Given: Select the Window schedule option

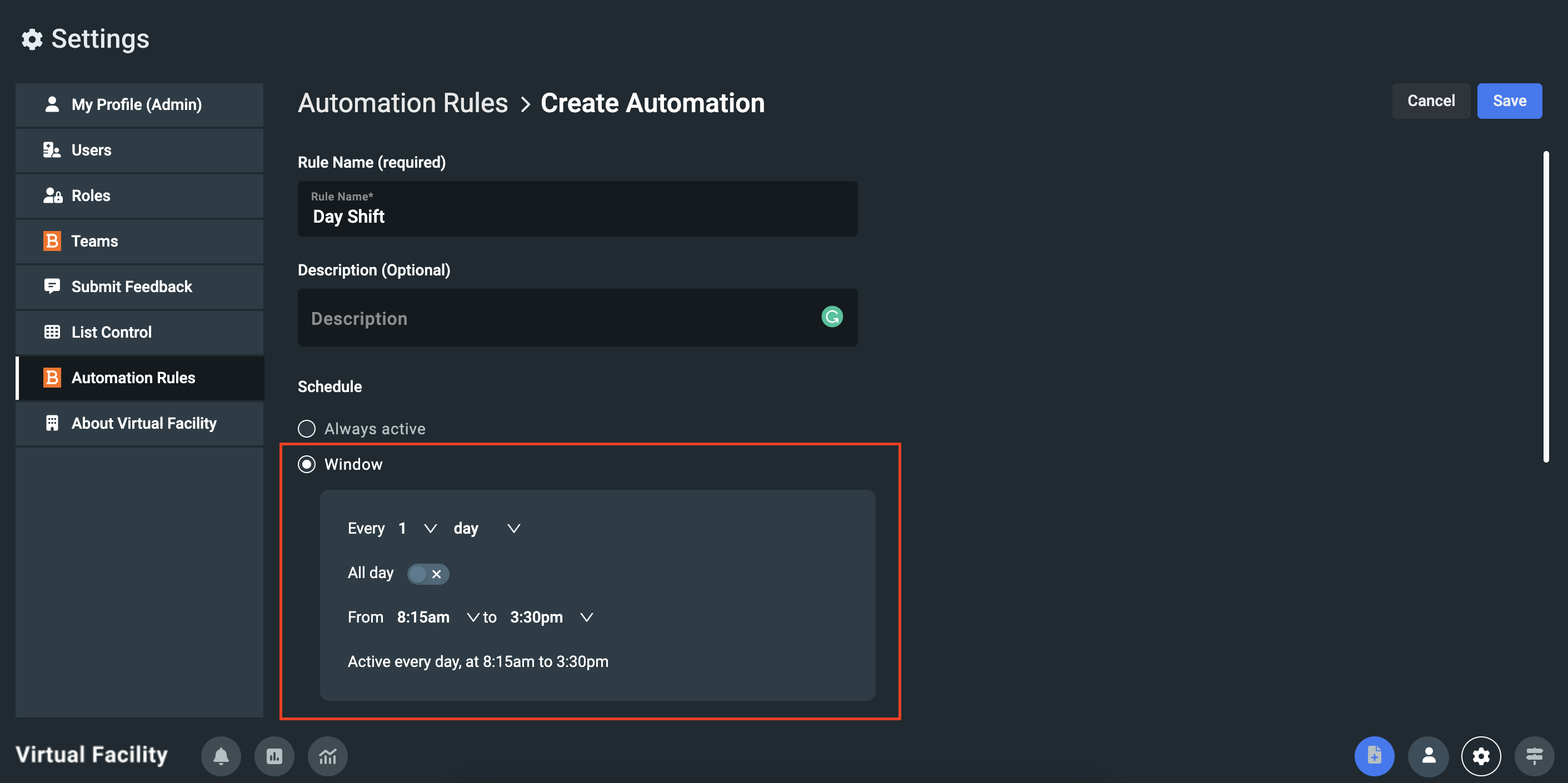Looking at the screenshot, I should pos(307,464).
